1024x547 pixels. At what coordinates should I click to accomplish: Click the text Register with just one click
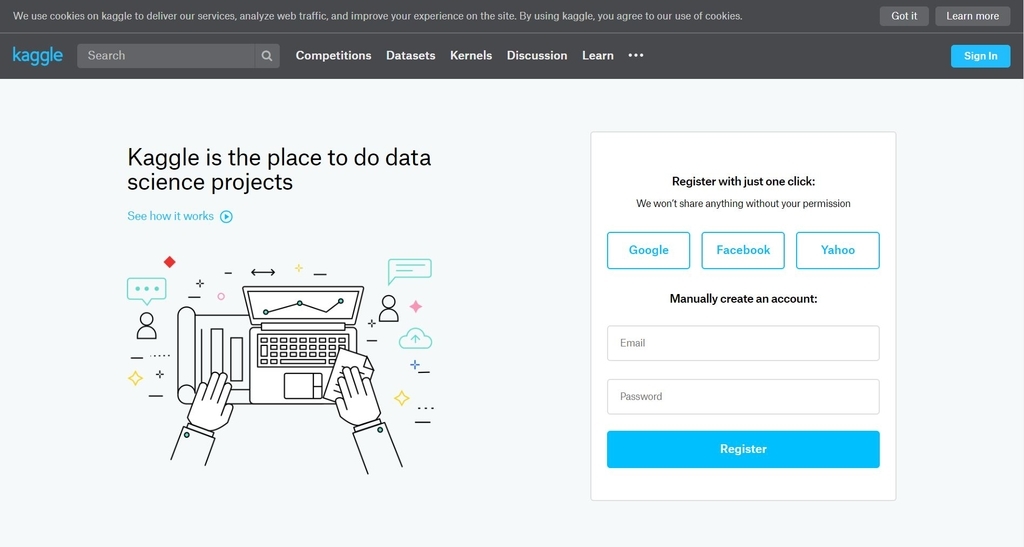pyautogui.click(x=743, y=181)
